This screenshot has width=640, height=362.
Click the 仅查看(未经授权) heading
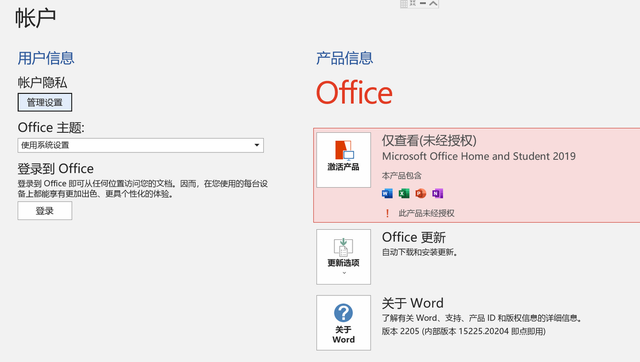click(429, 140)
